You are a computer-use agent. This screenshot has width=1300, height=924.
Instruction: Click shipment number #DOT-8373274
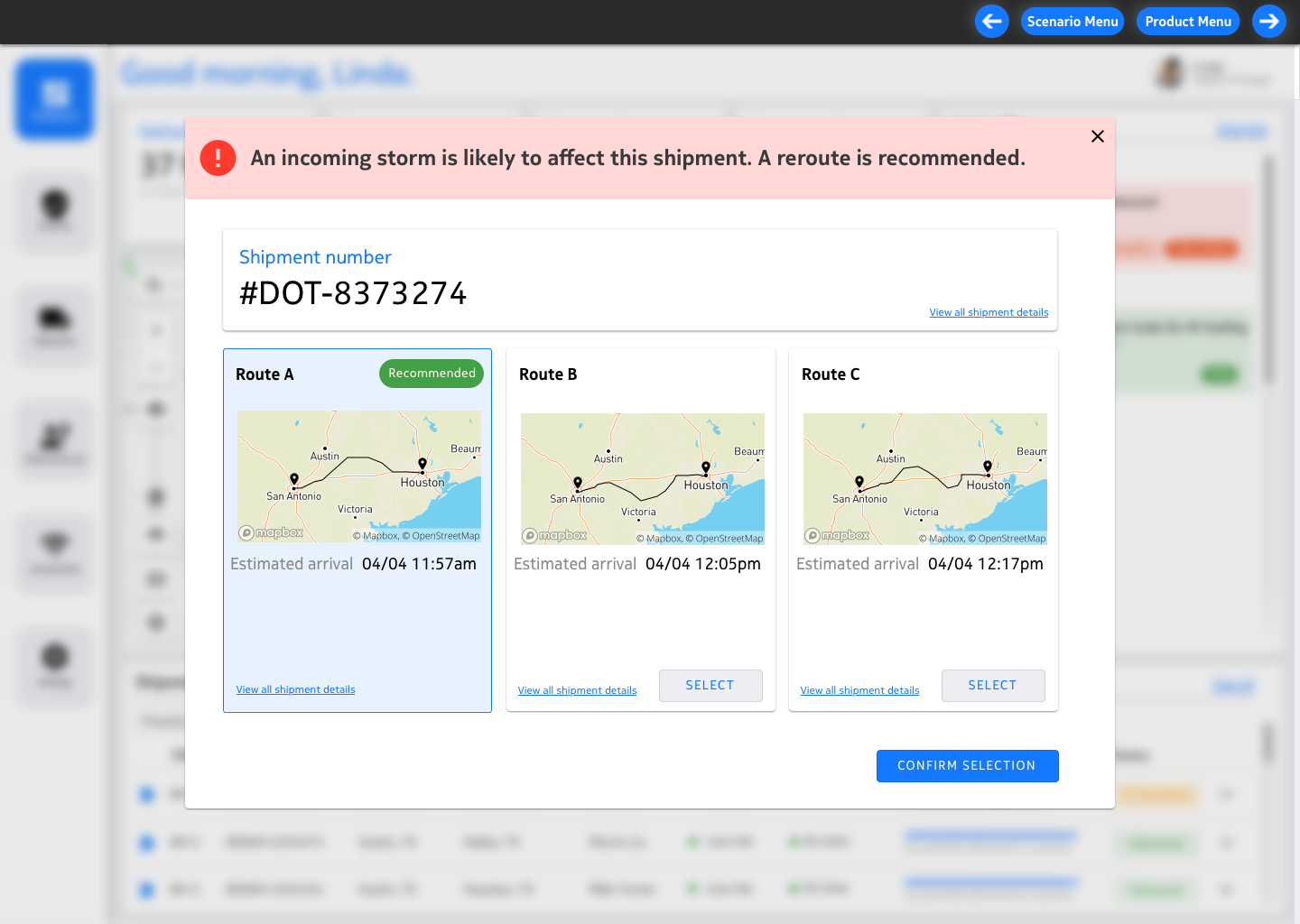353,293
